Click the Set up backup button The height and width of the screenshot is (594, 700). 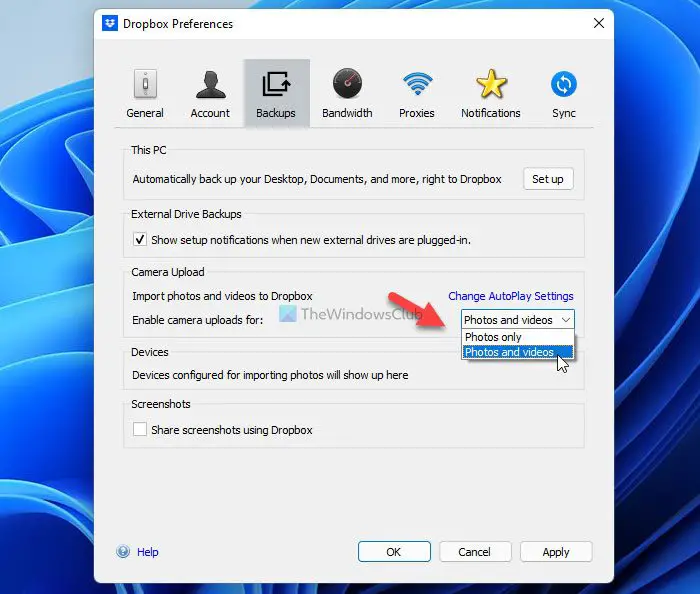coord(548,179)
